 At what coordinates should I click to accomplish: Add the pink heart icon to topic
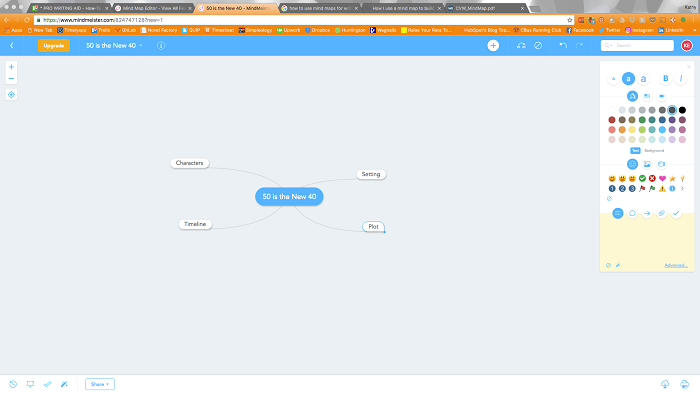click(662, 179)
